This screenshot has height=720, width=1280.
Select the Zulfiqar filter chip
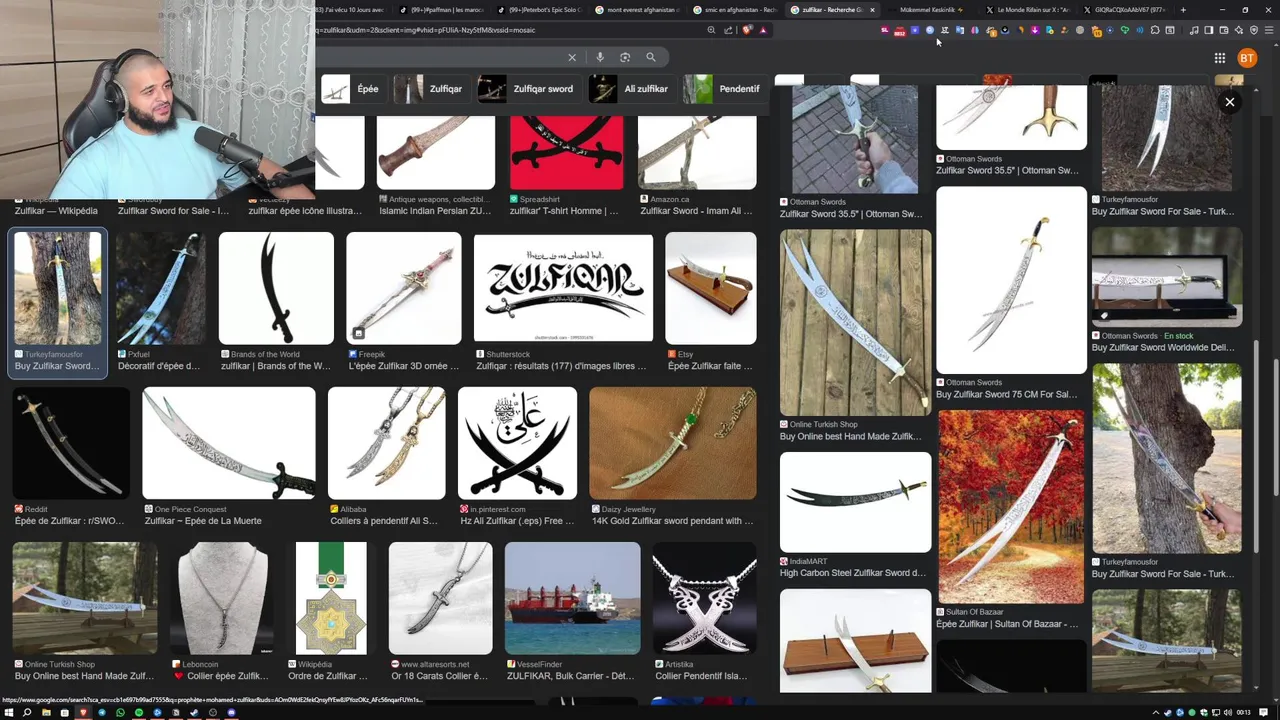(431, 89)
